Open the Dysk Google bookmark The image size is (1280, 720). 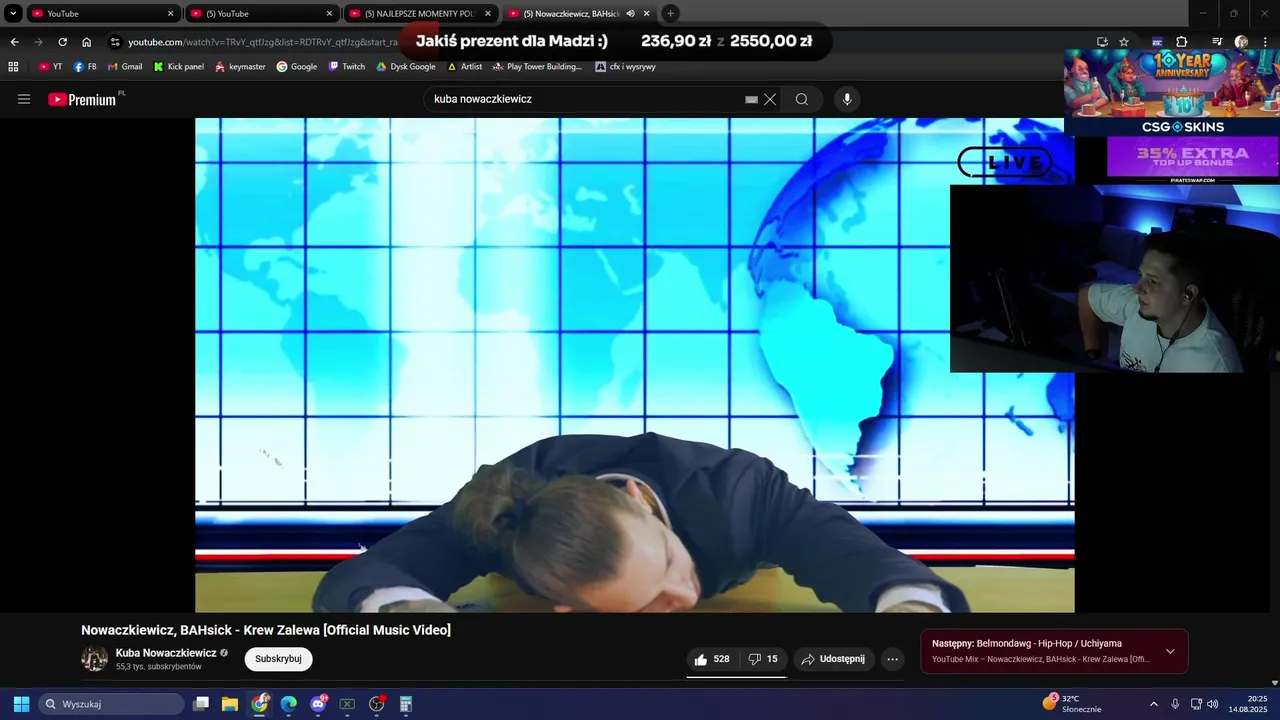pos(406,67)
